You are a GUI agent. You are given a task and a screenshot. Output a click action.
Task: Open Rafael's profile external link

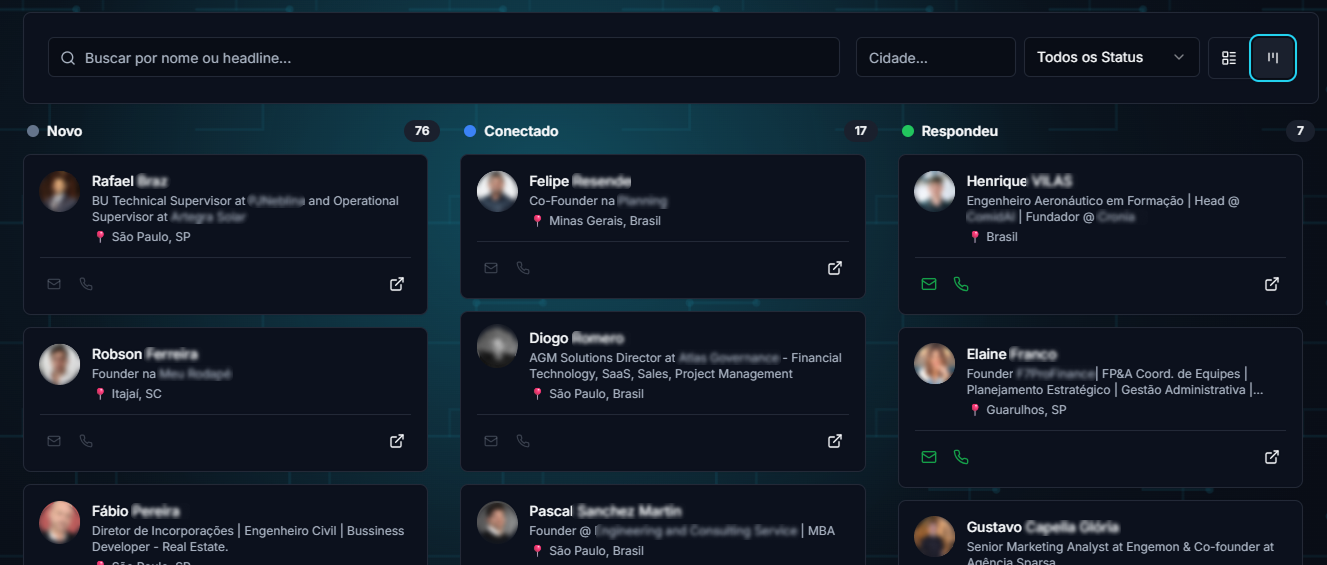397,284
